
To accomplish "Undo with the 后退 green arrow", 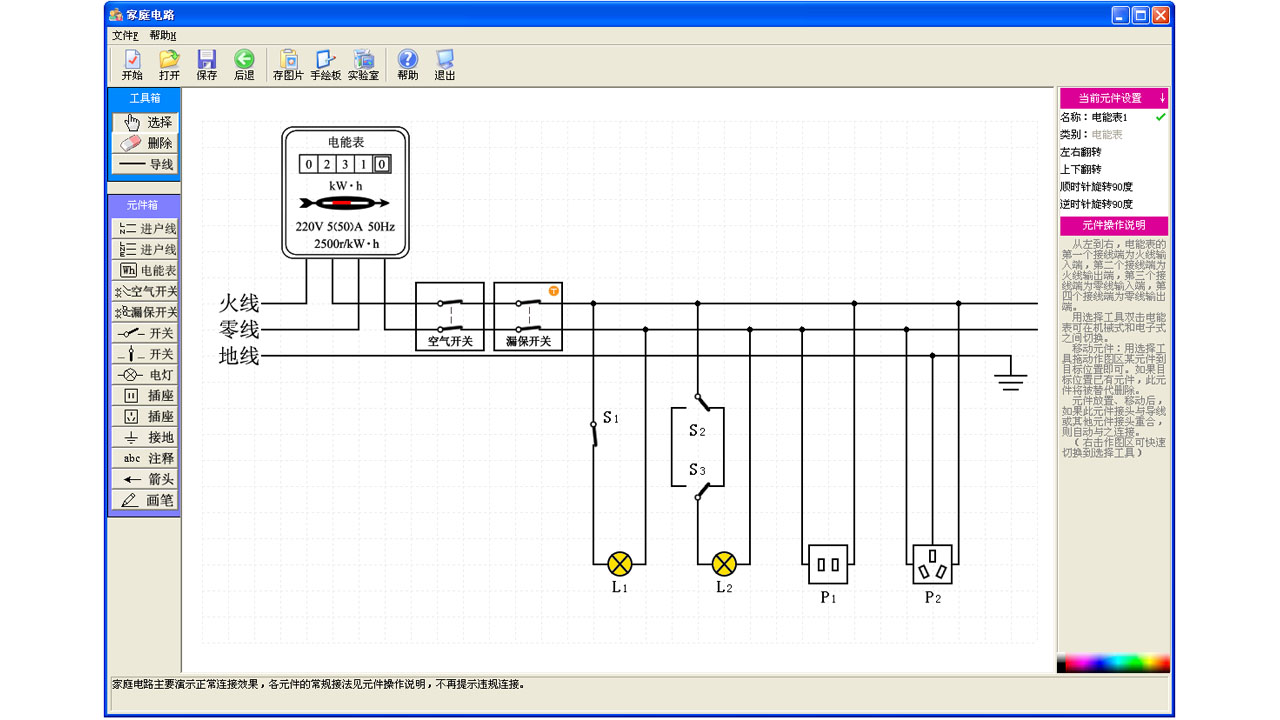I will (x=244, y=65).
